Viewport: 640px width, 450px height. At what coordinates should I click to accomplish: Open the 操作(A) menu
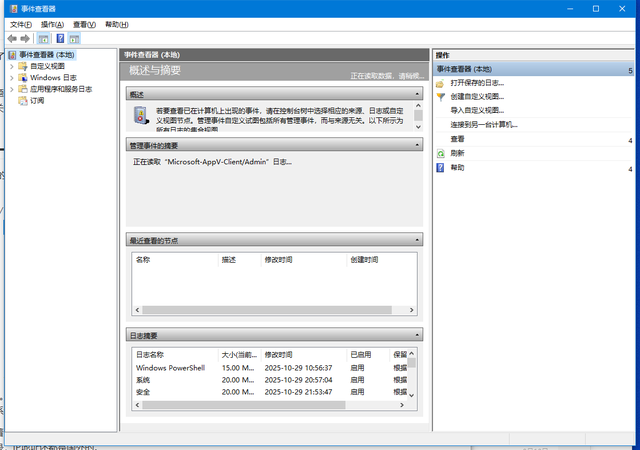(x=52, y=25)
